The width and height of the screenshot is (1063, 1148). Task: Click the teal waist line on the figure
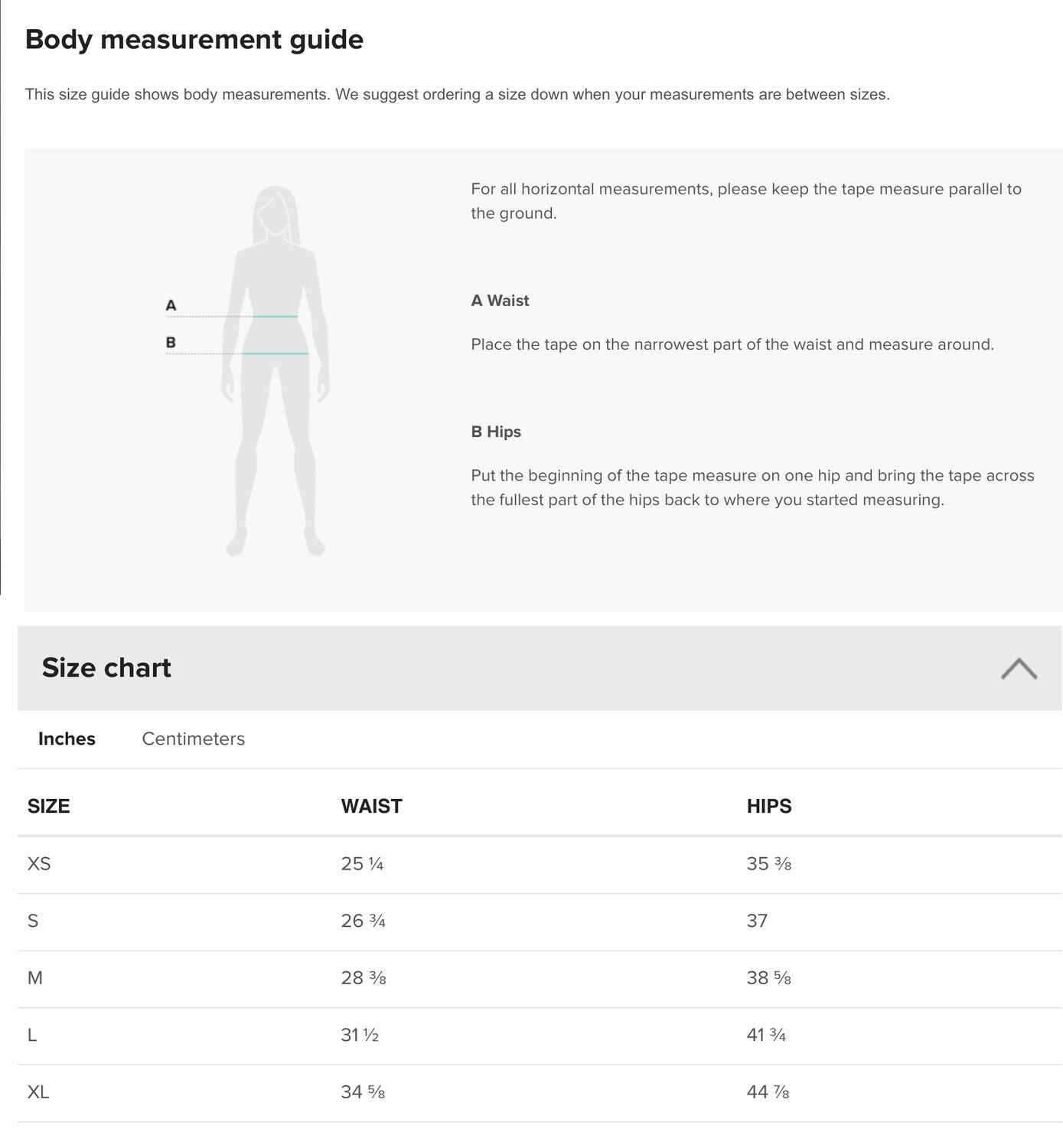(275, 316)
